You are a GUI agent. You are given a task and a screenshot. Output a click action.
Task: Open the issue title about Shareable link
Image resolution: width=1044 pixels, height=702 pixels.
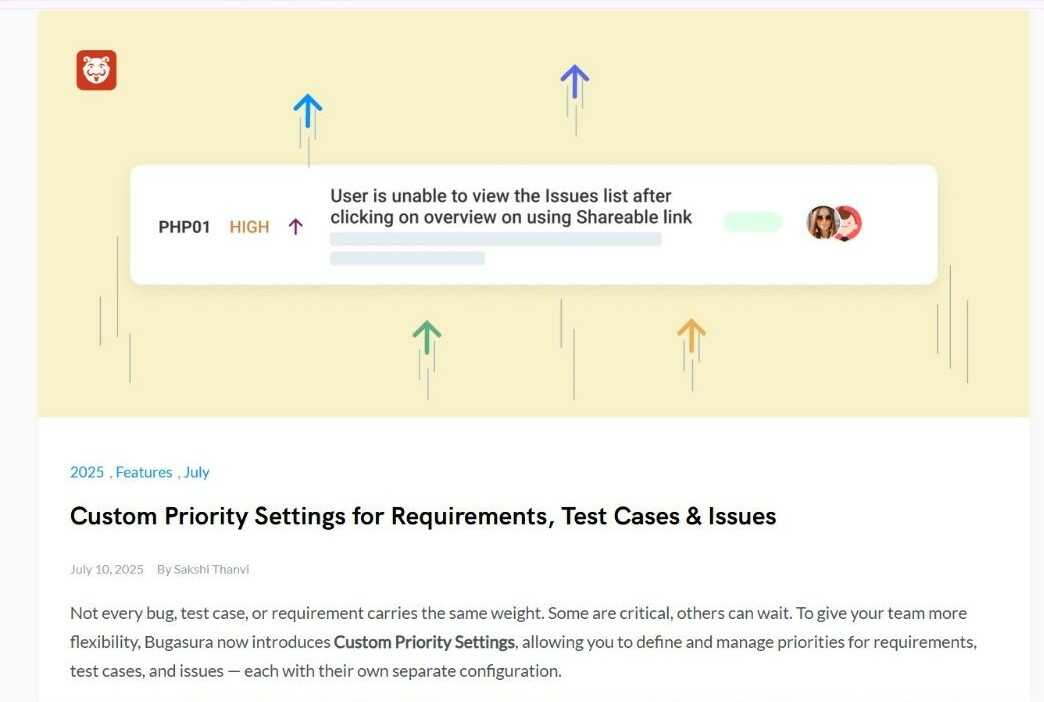coord(511,206)
